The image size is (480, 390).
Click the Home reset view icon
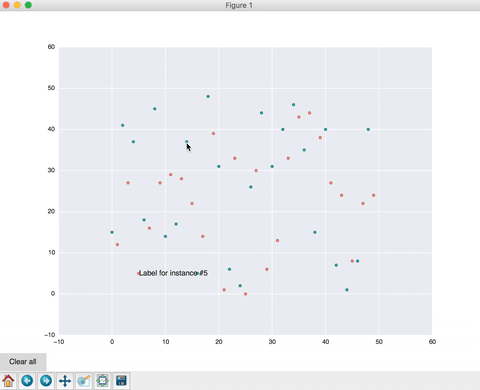[8, 380]
